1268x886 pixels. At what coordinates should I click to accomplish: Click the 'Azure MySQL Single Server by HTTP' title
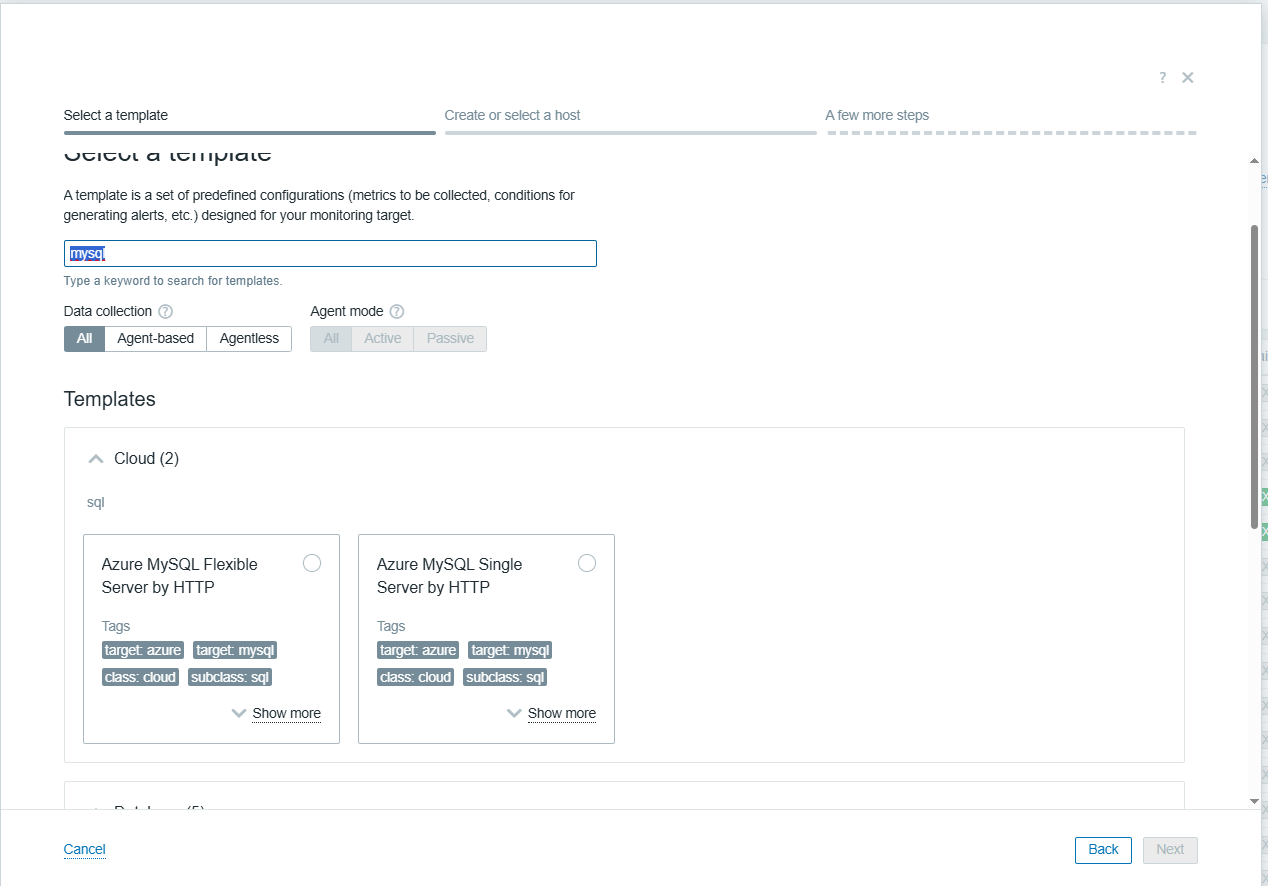(450, 576)
